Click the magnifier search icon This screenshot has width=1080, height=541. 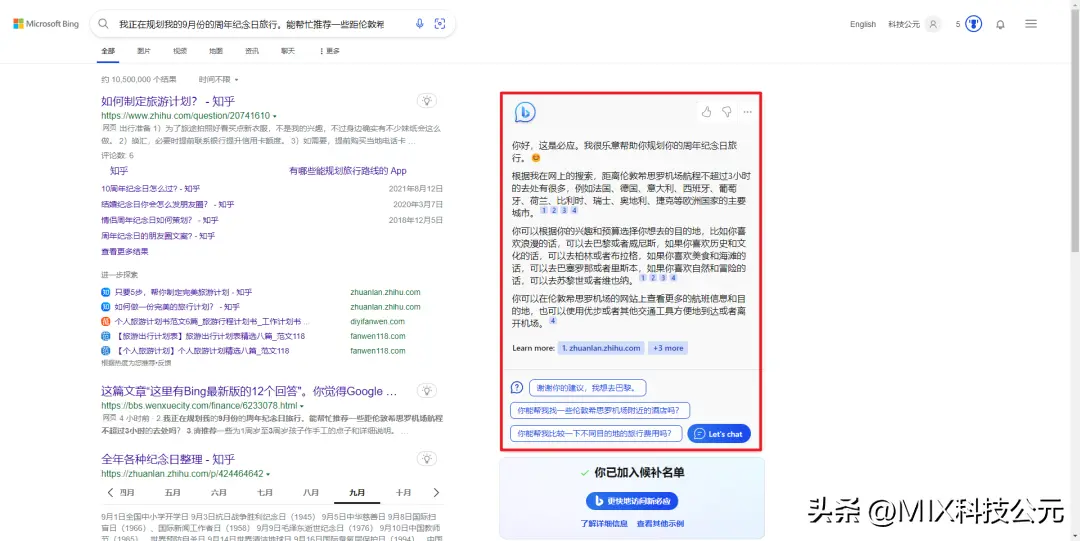[x=103, y=24]
